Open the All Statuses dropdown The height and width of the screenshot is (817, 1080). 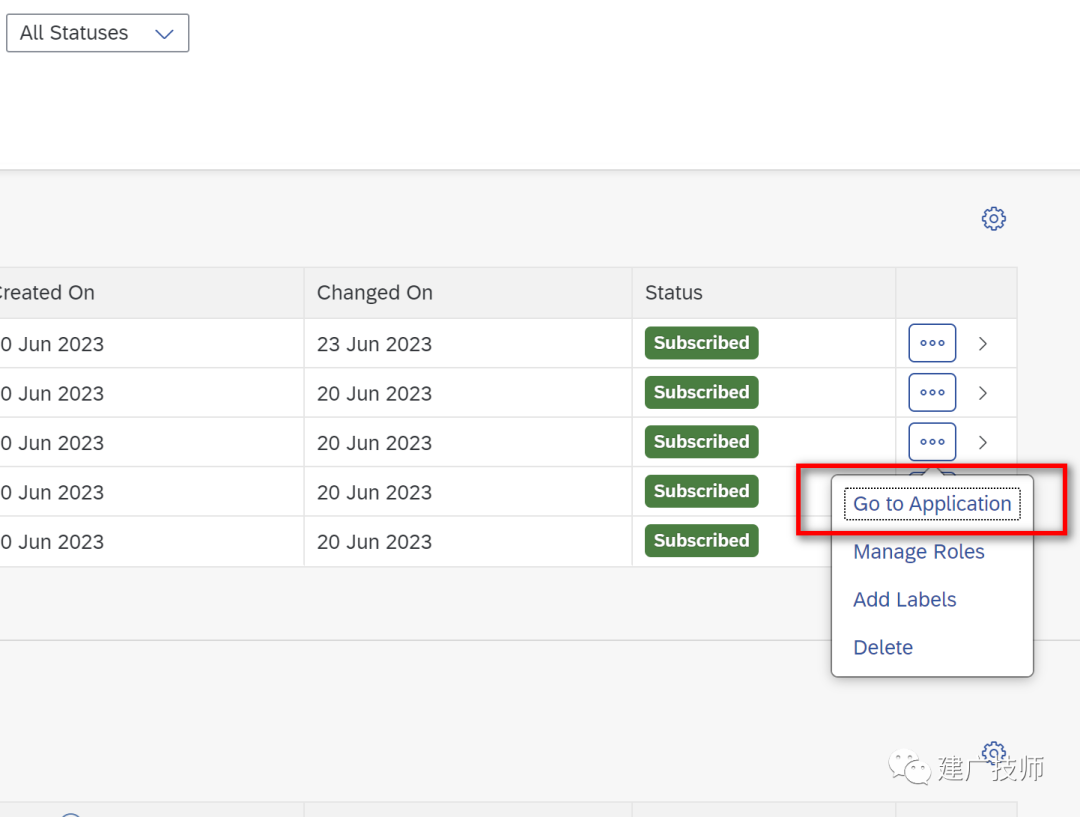pos(97,33)
